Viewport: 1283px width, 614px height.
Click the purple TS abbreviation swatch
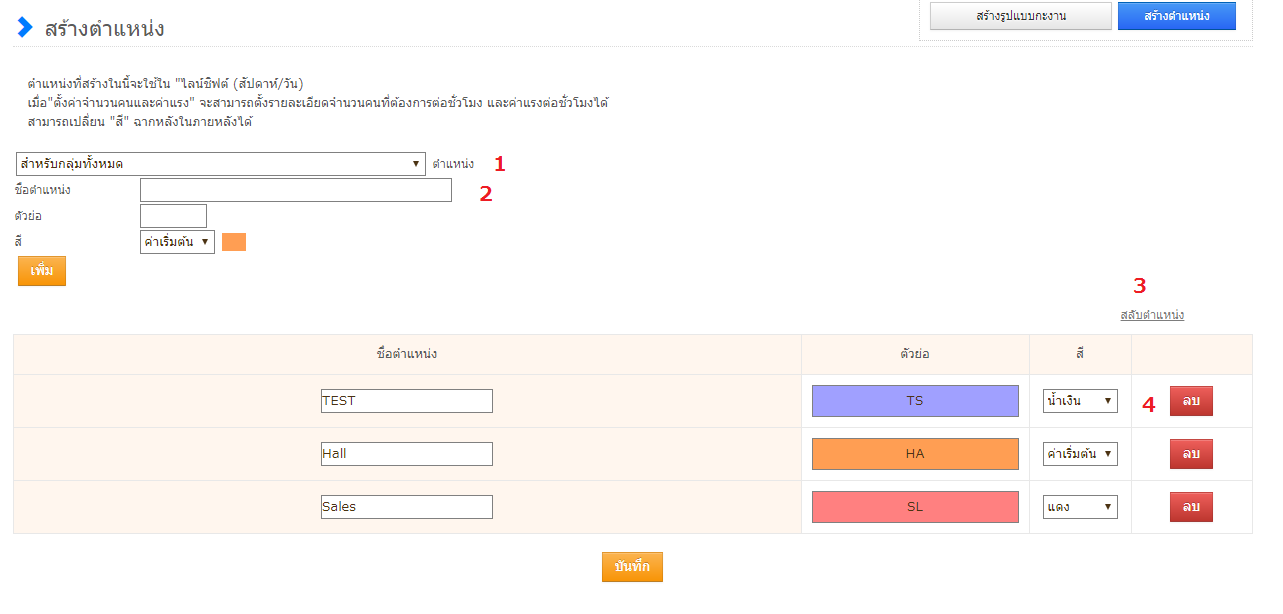pos(915,401)
